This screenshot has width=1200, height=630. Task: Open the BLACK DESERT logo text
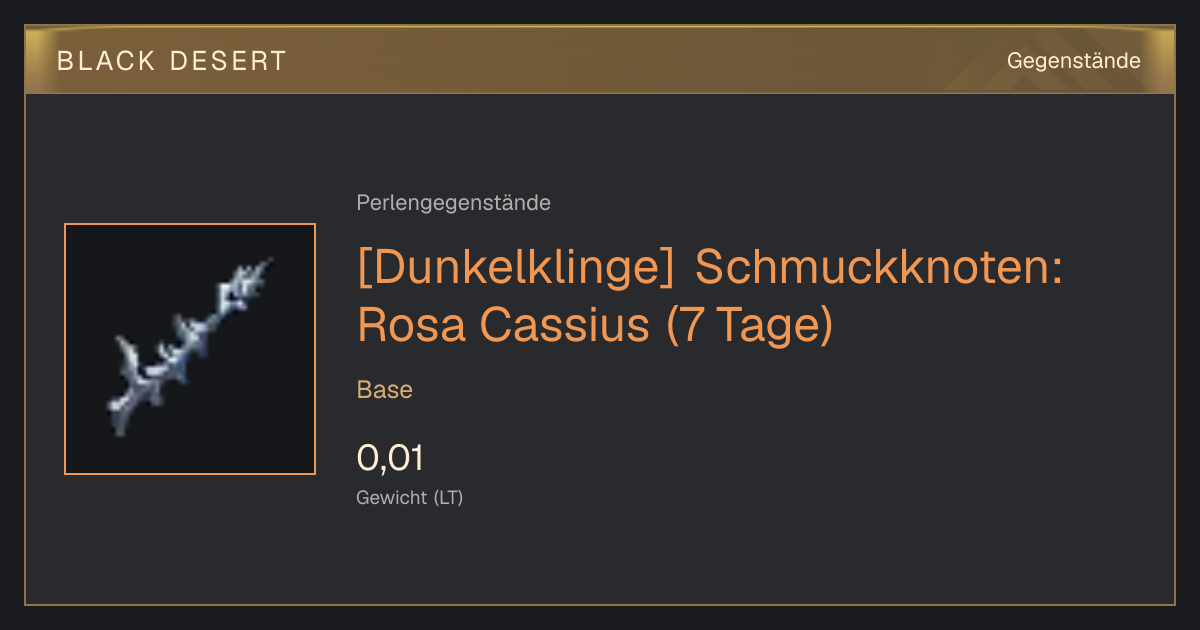(171, 61)
